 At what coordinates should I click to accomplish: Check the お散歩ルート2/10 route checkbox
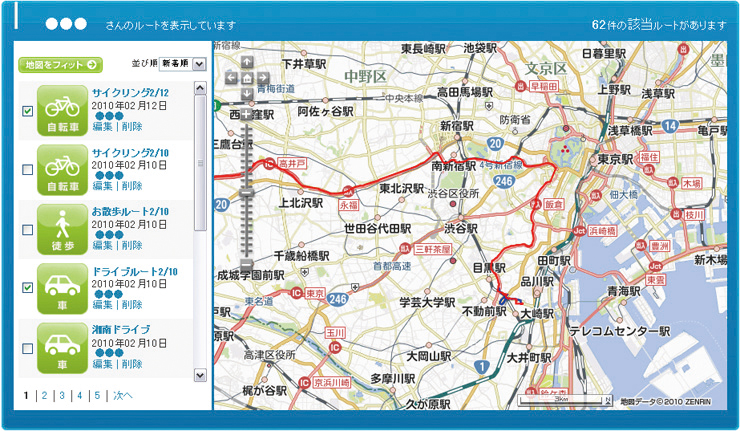(27, 229)
